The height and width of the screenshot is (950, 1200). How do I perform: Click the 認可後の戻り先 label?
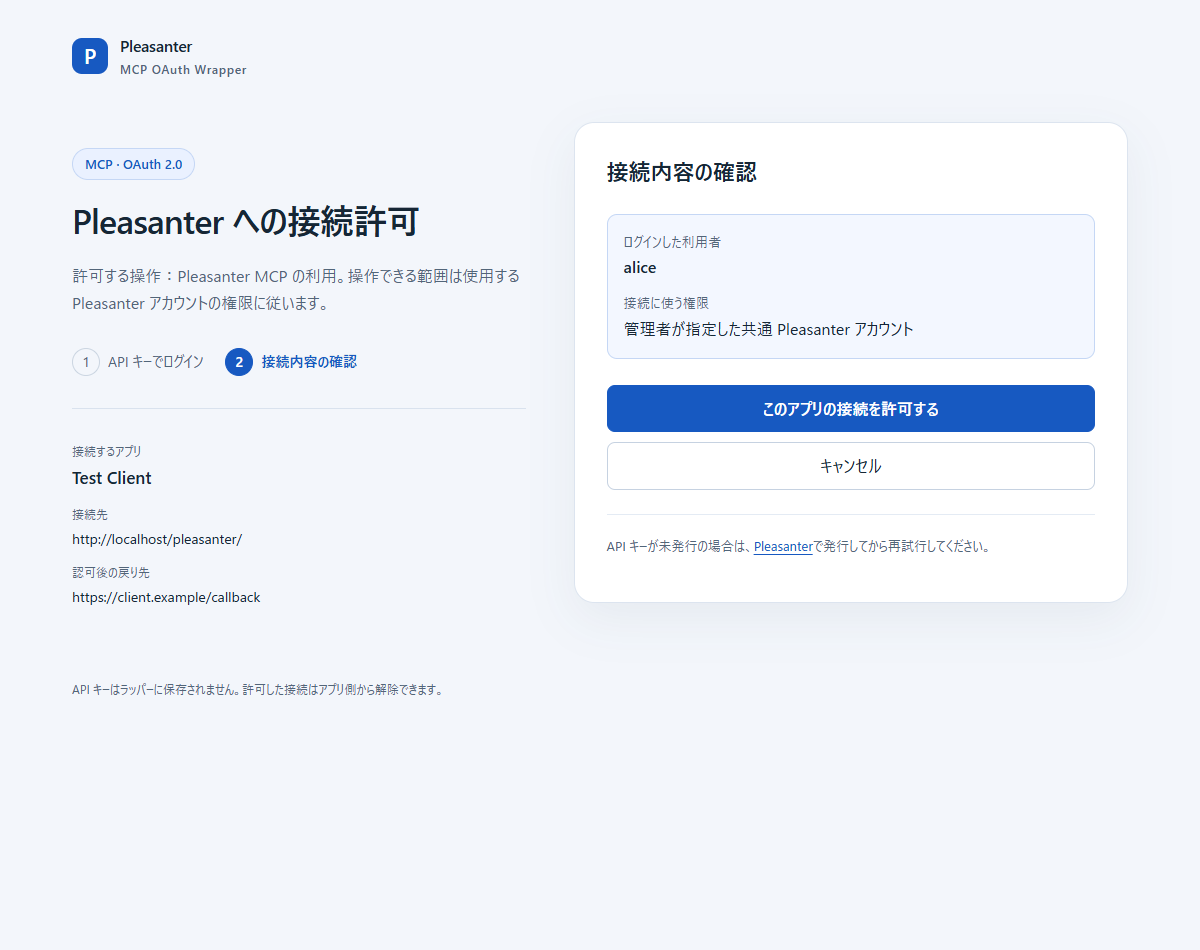[111, 572]
